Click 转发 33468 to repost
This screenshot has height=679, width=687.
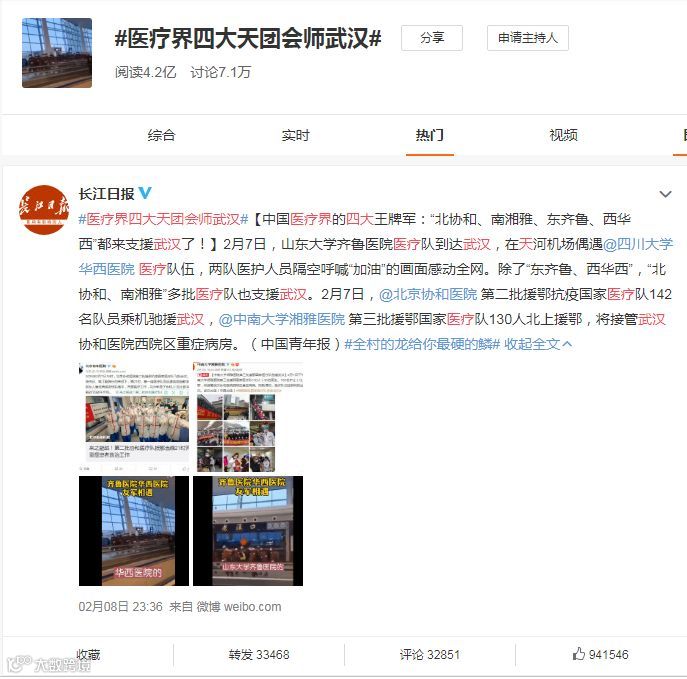259,655
